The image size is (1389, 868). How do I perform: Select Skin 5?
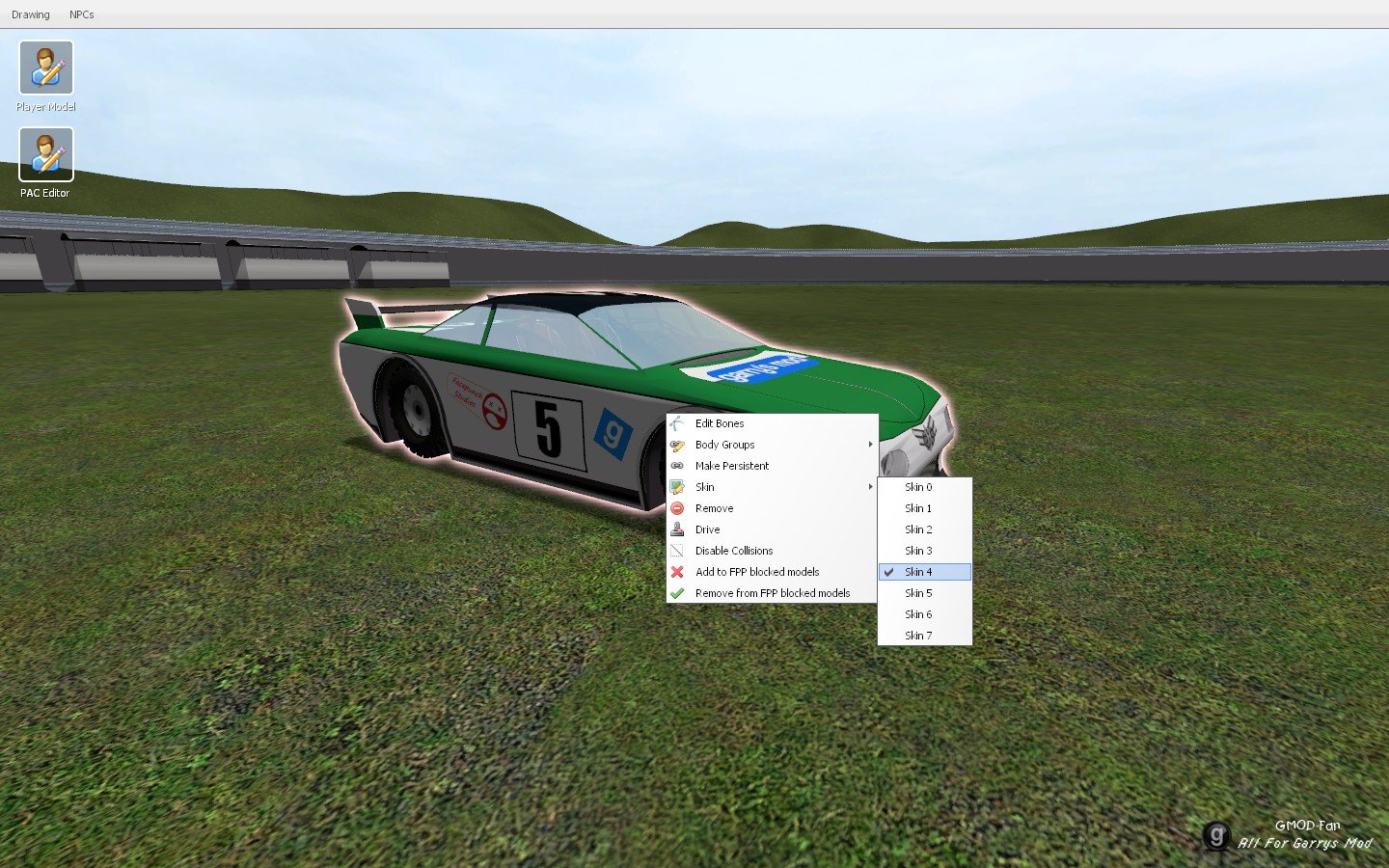click(x=925, y=593)
